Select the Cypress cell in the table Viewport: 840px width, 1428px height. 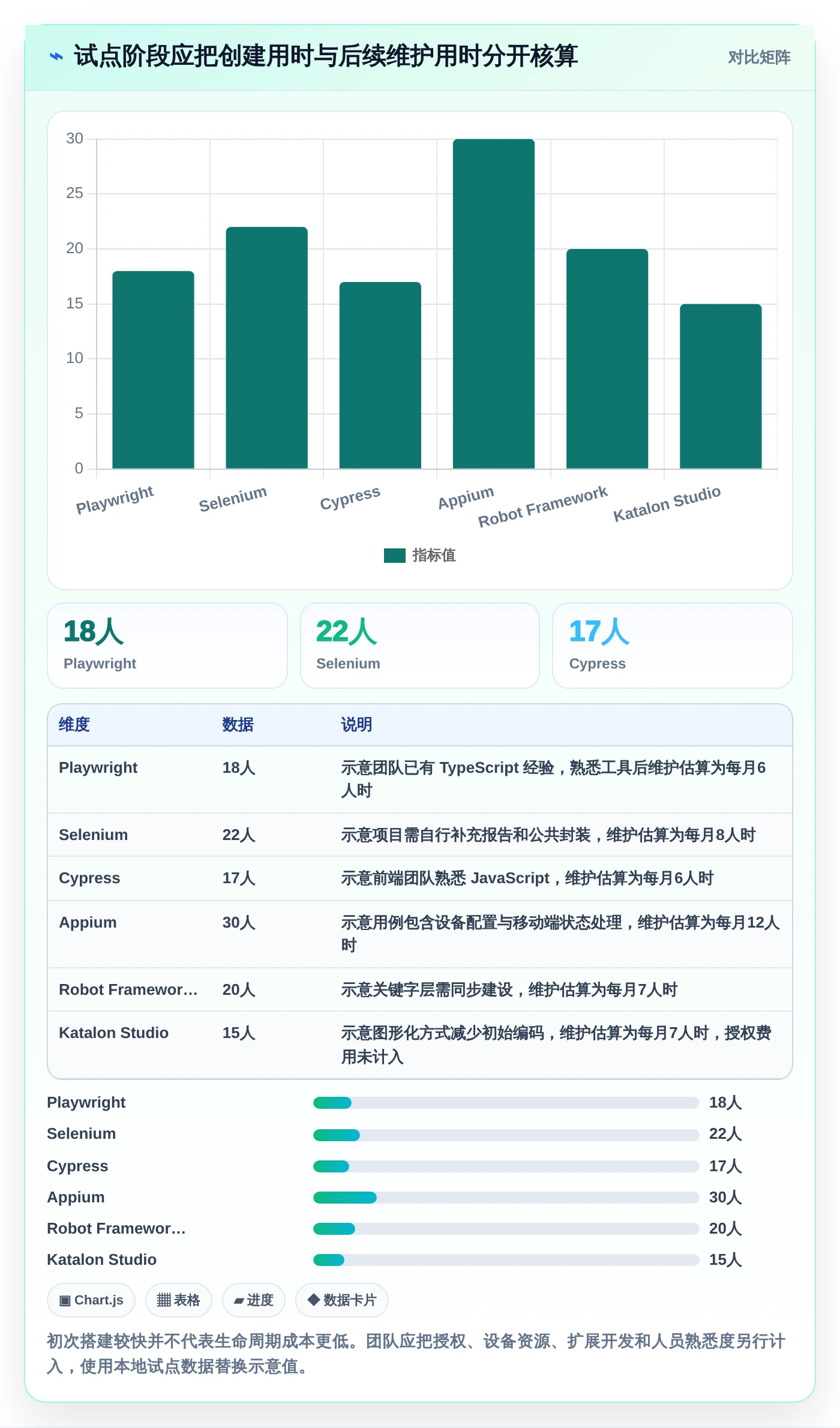point(89,878)
